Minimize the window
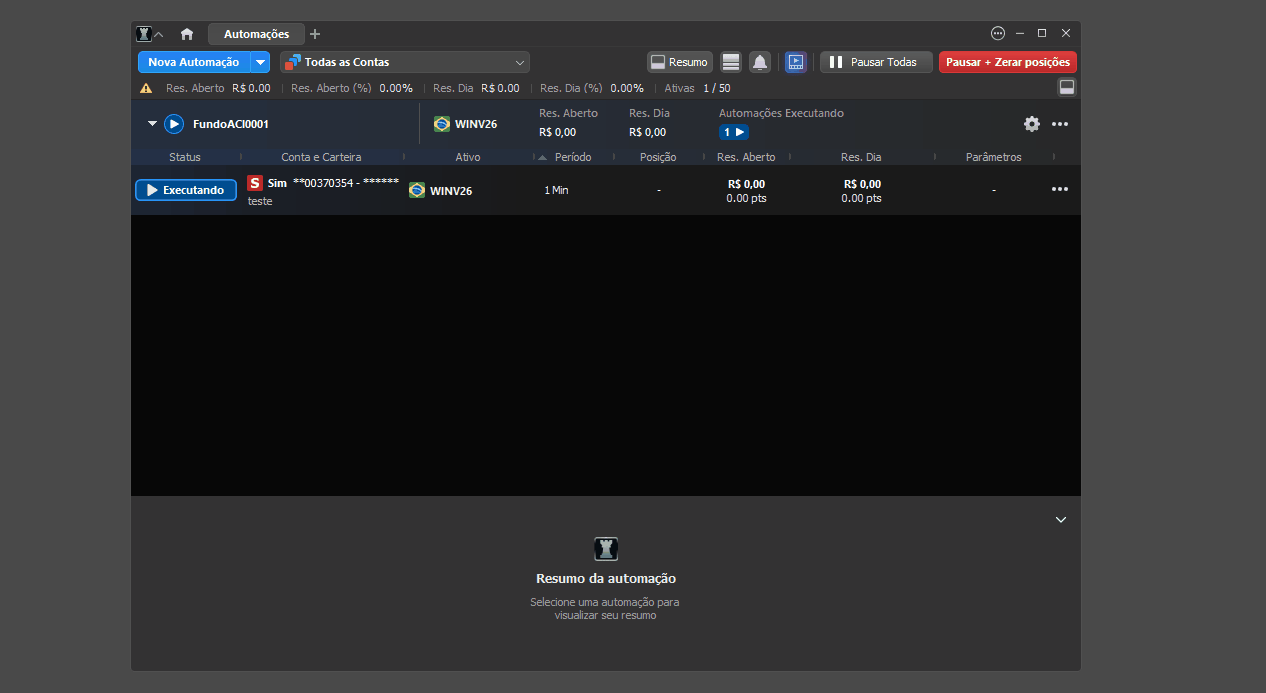Image resolution: width=1266 pixels, height=693 pixels. click(x=1021, y=33)
